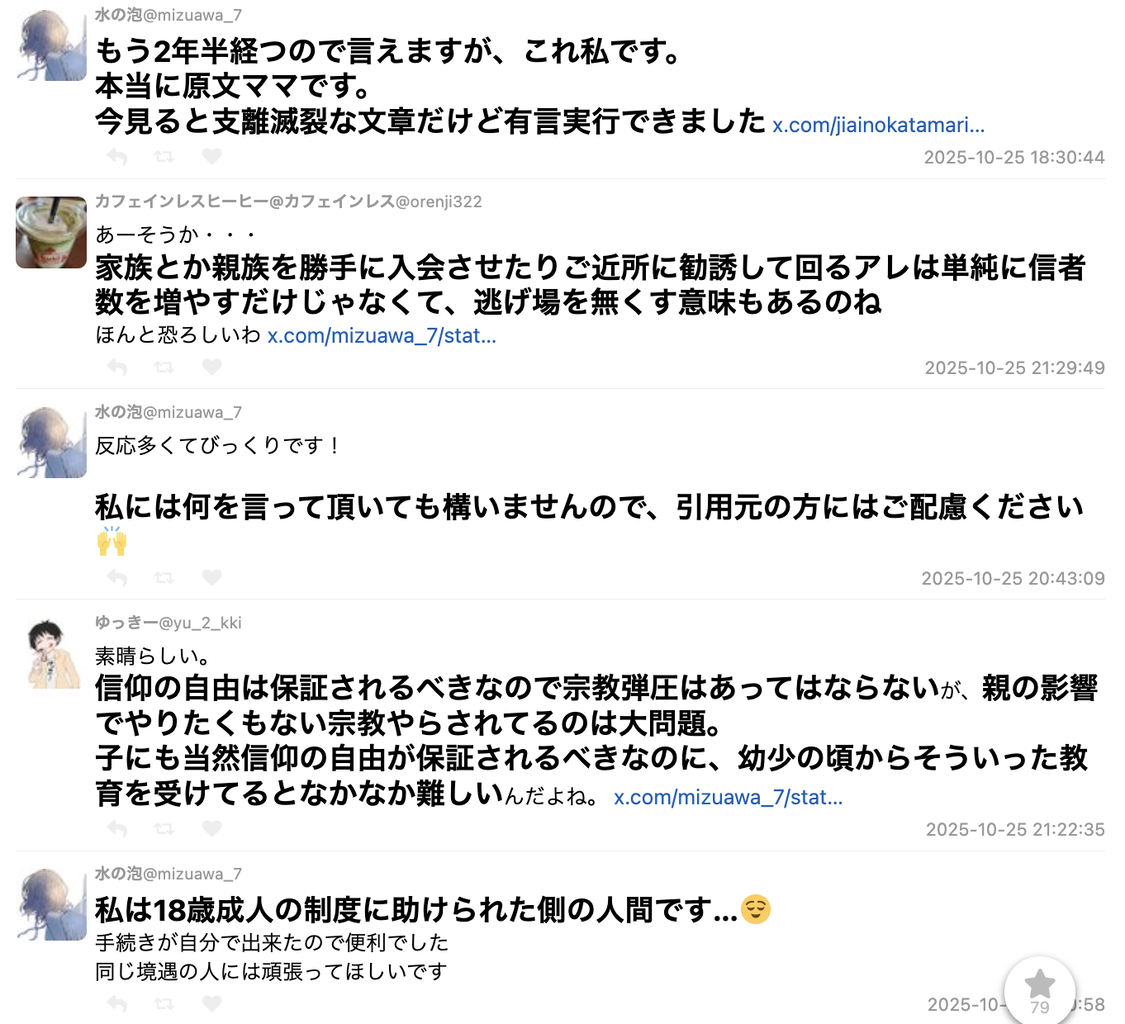Reply to the orenji322 tweet

[x=117, y=367]
